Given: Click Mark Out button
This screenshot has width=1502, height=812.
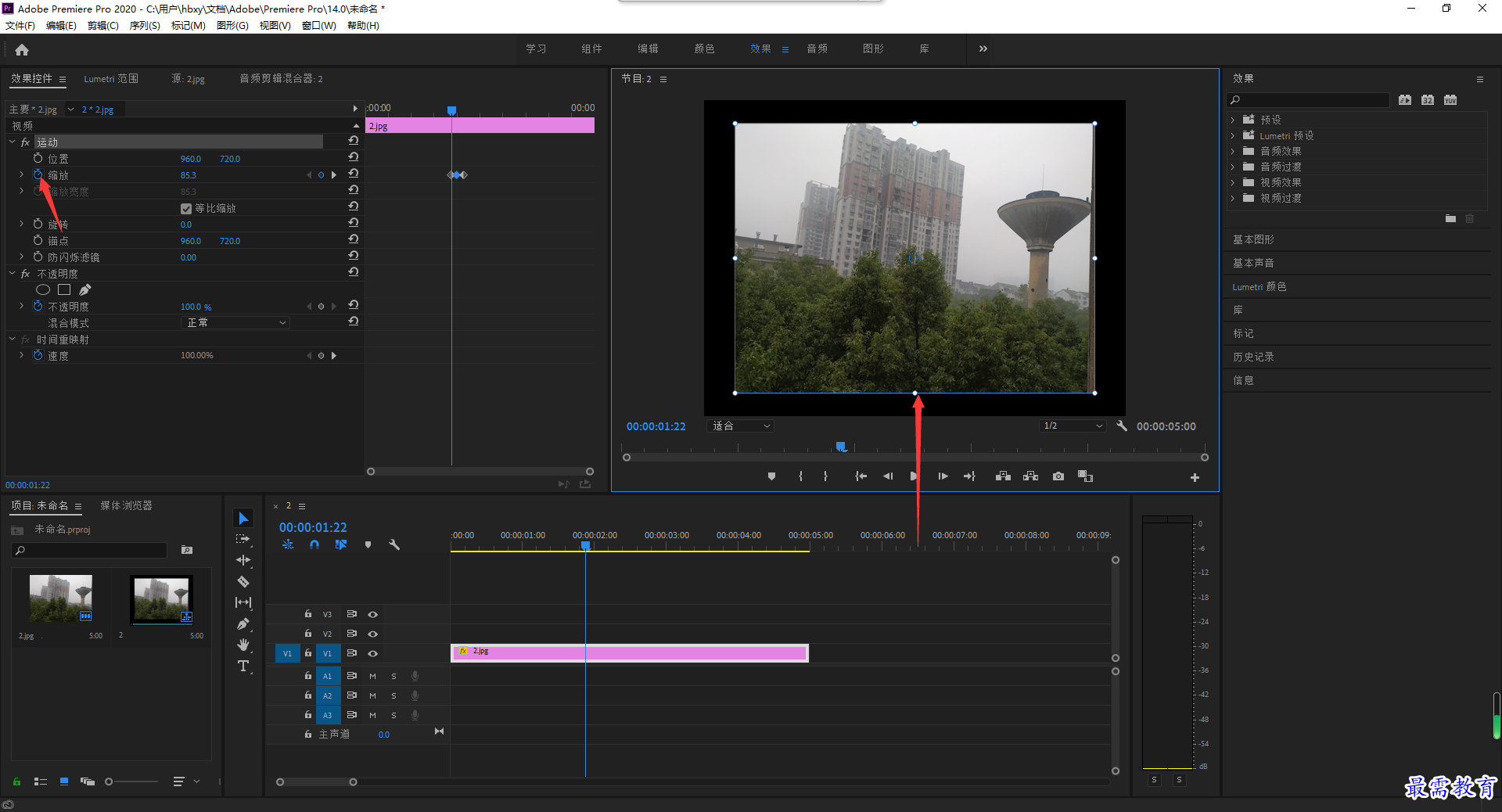Looking at the screenshot, I should click(825, 476).
